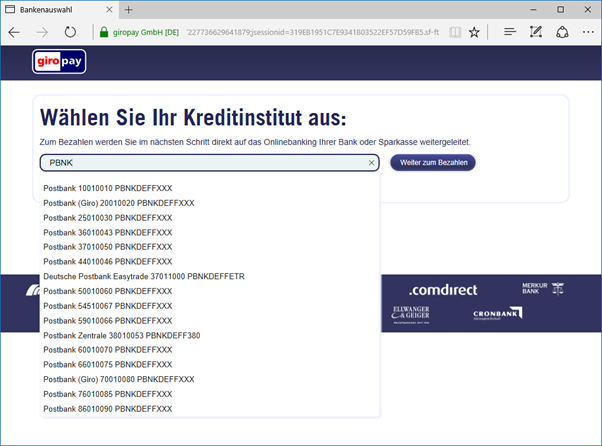Choose Deutsche Postbank Easytrade 37011000 entry
602x446 pixels.
(x=144, y=276)
